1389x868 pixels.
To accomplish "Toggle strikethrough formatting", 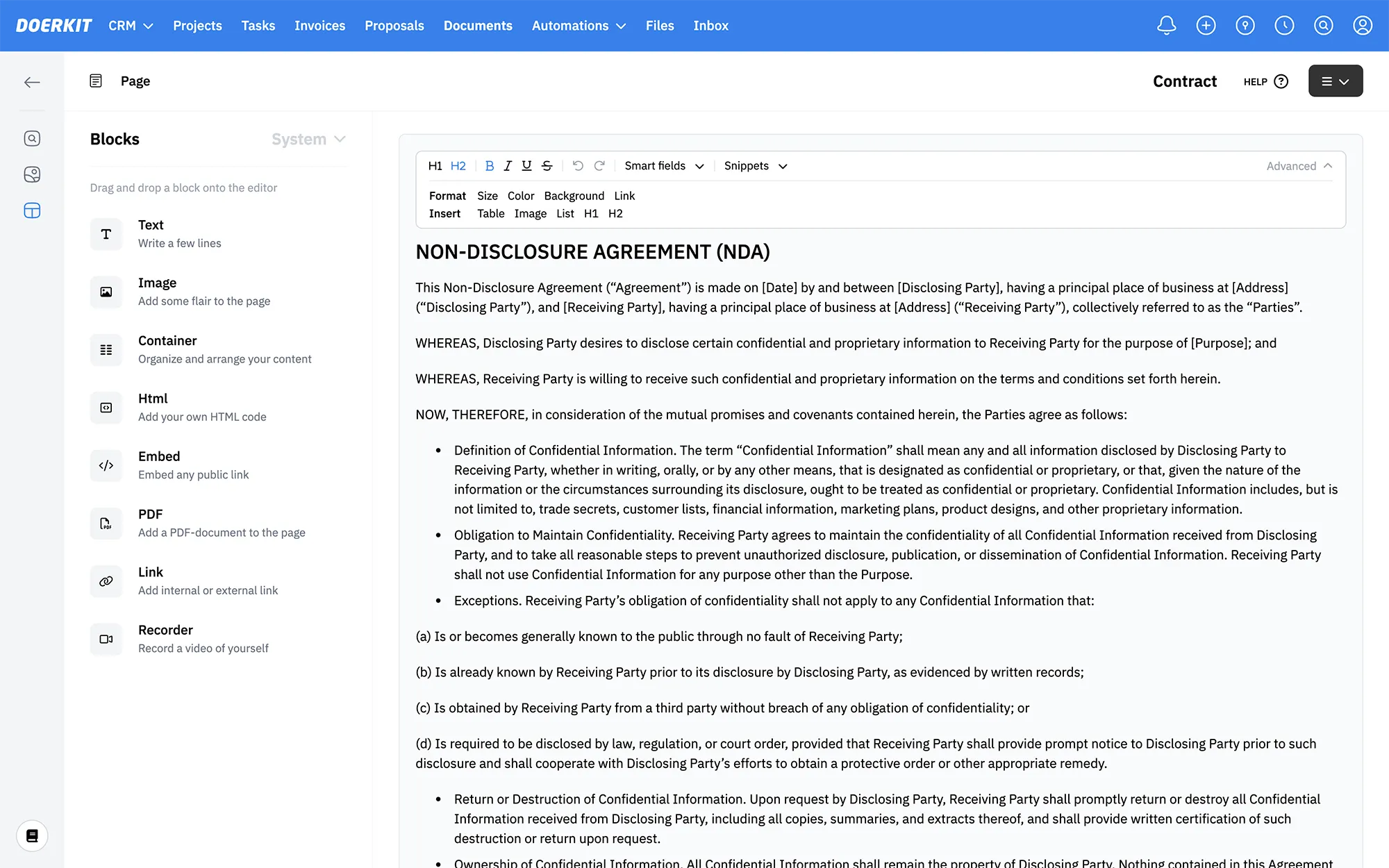I will 547,166.
